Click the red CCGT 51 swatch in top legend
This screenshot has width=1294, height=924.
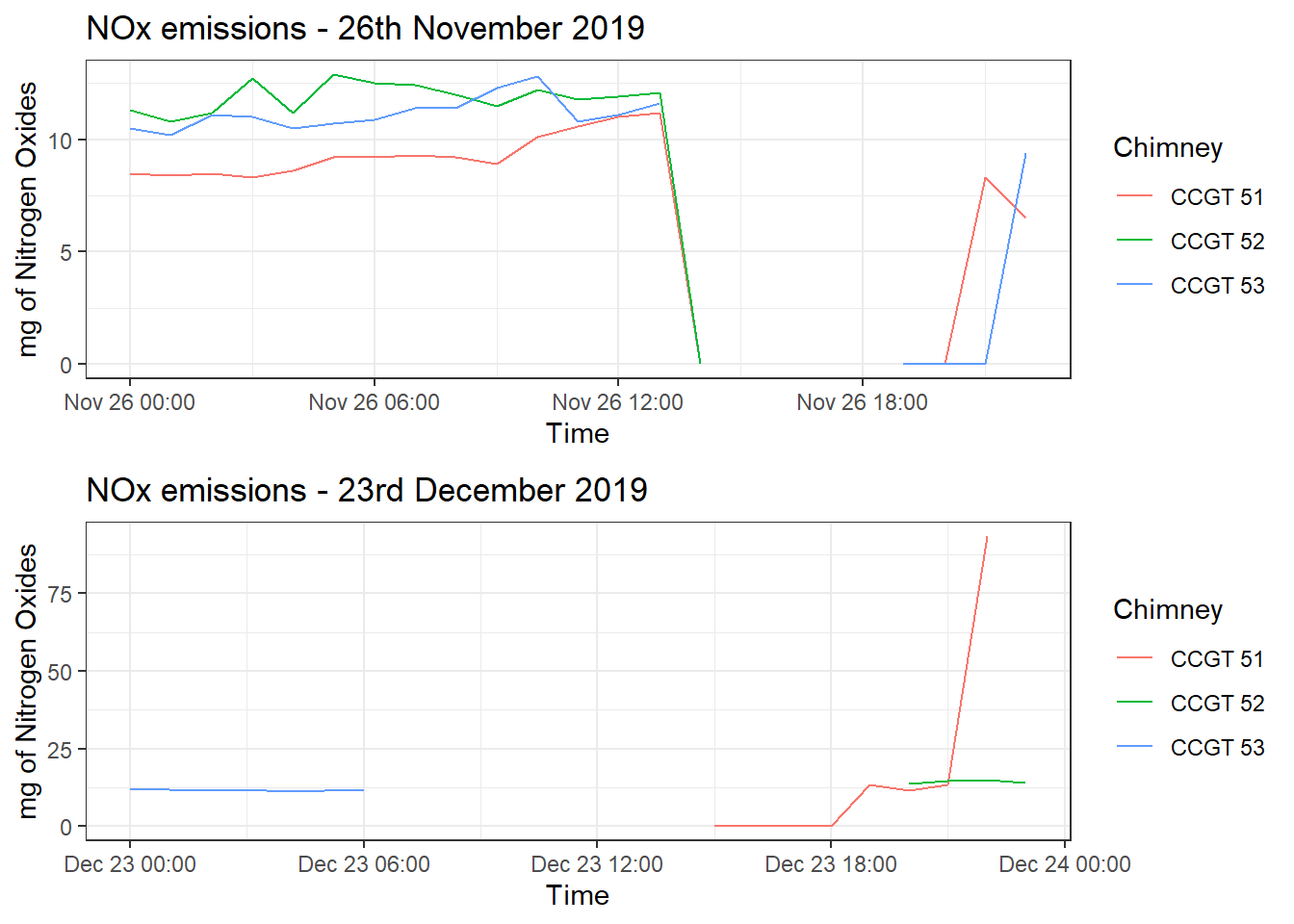click(1134, 196)
